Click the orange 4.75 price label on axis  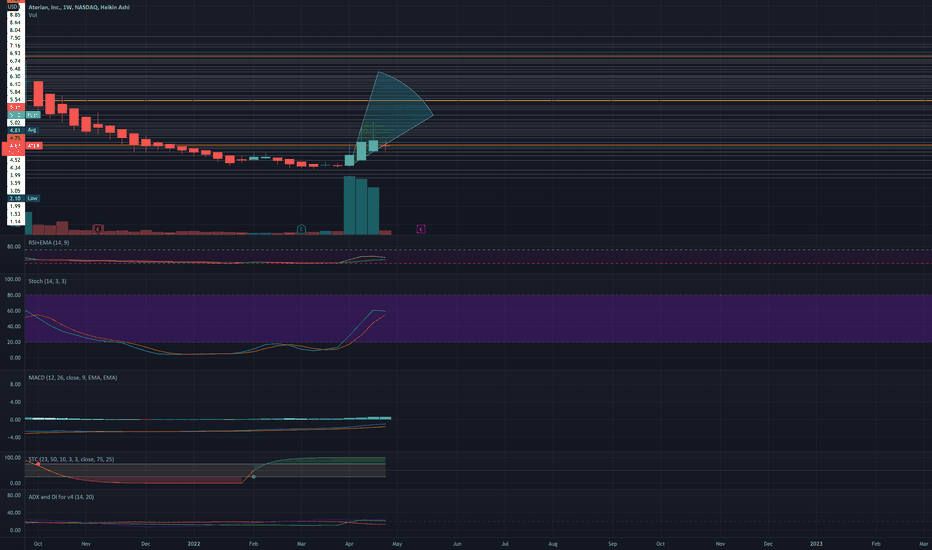click(15, 138)
